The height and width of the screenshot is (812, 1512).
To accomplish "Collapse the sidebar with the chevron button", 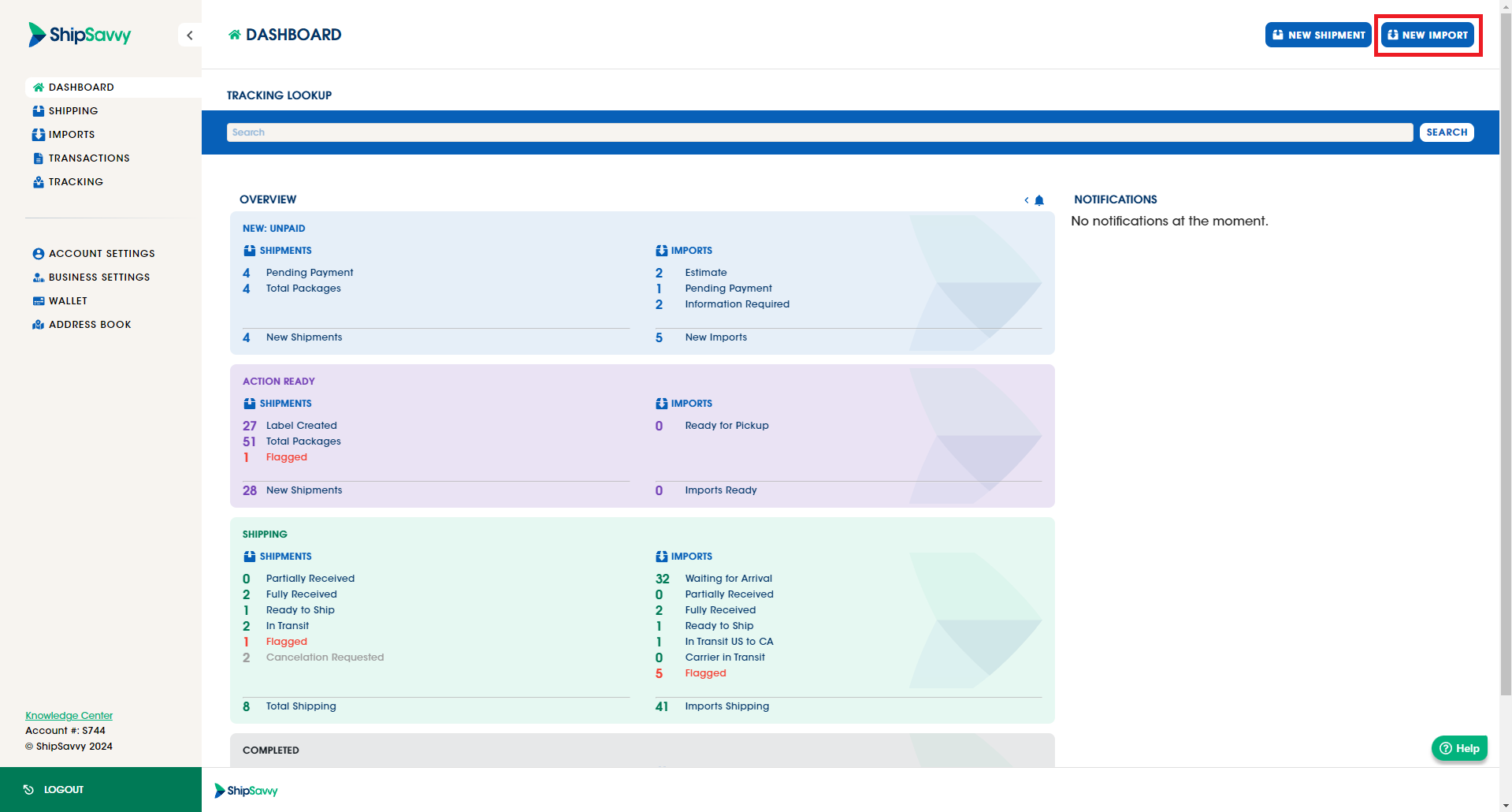I will 190,35.
